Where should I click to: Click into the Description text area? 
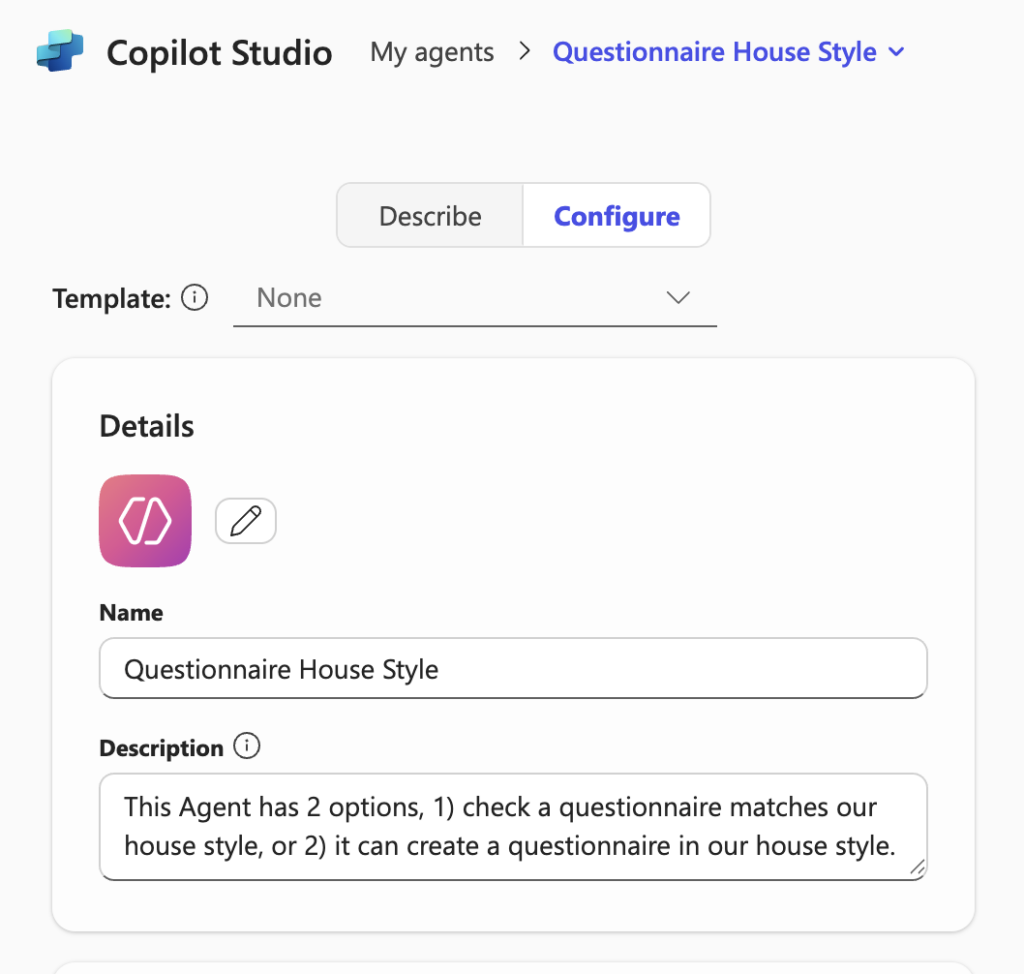point(513,826)
